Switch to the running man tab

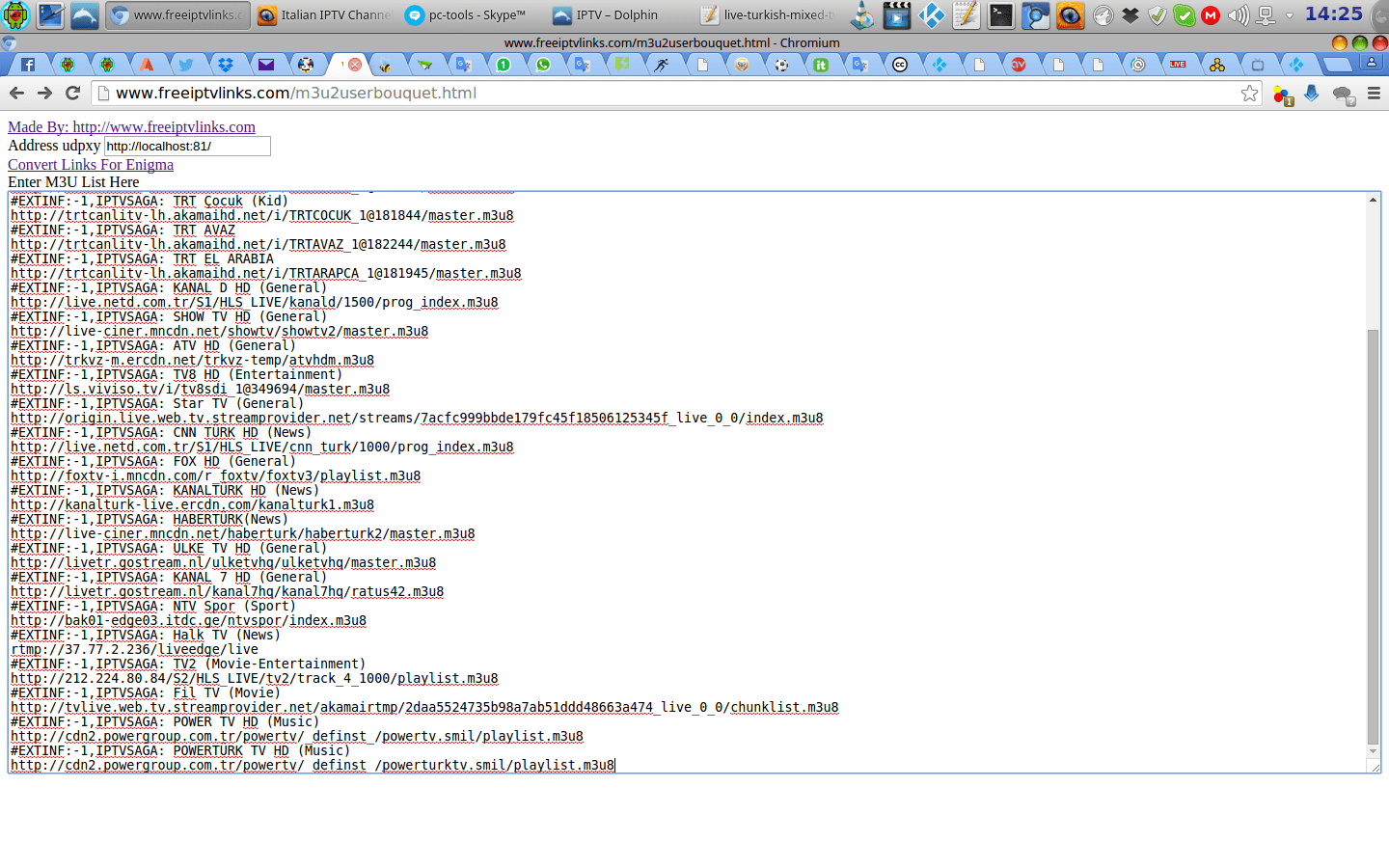(662, 65)
